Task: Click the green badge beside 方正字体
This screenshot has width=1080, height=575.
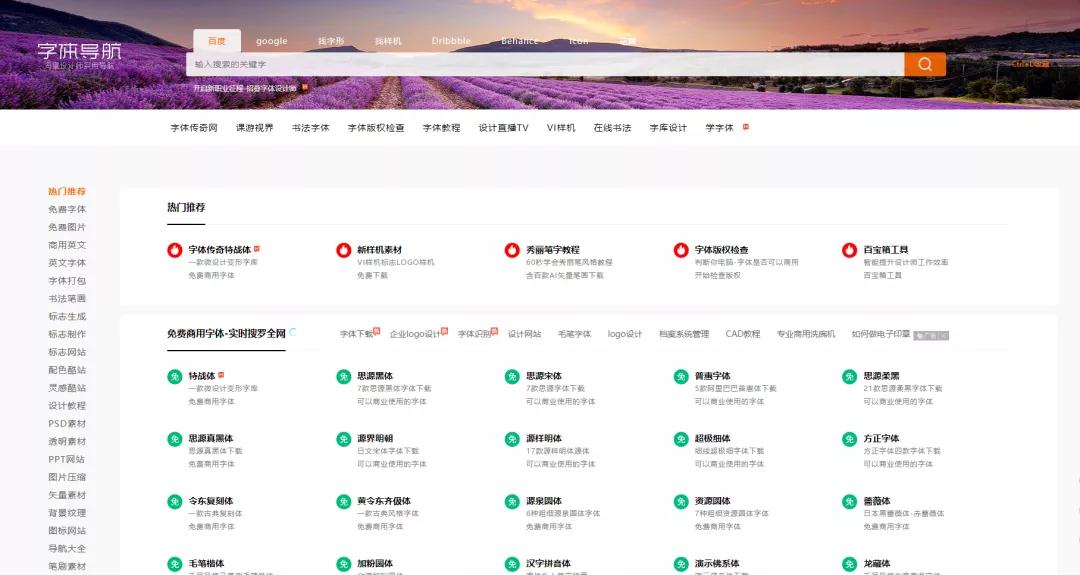Action: click(849, 439)
